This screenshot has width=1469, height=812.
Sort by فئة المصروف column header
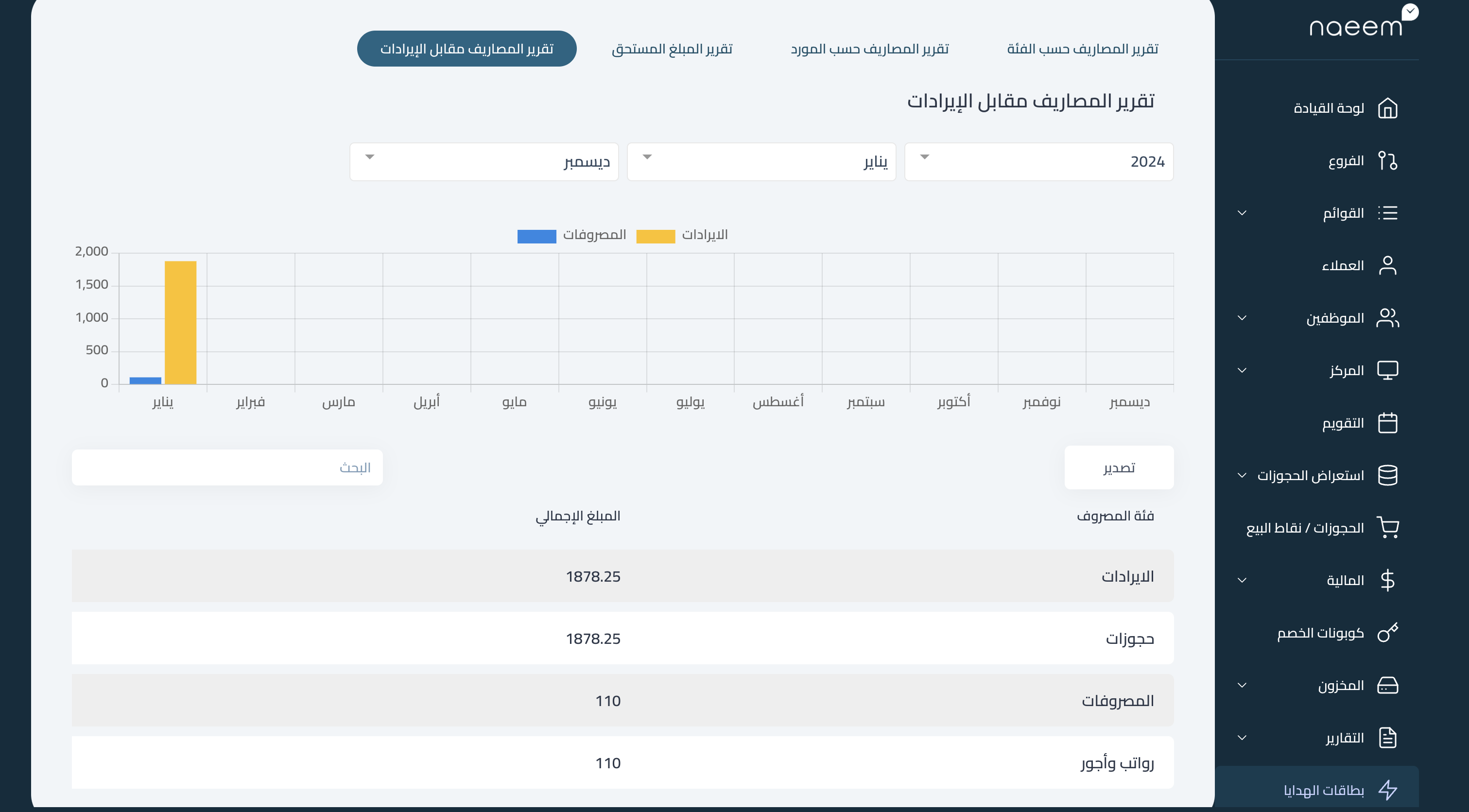coord(1115,516)
